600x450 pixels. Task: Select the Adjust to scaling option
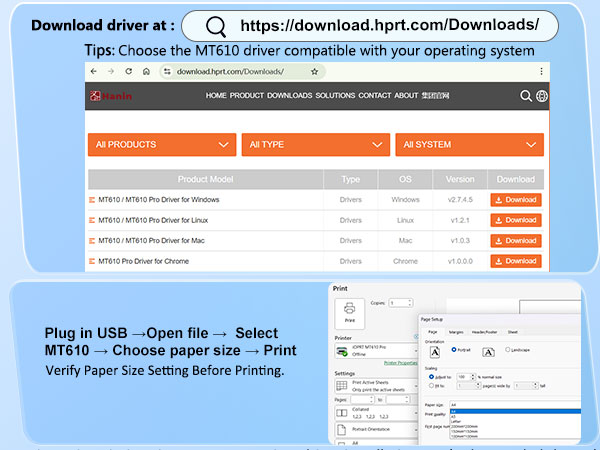(431, 377)
